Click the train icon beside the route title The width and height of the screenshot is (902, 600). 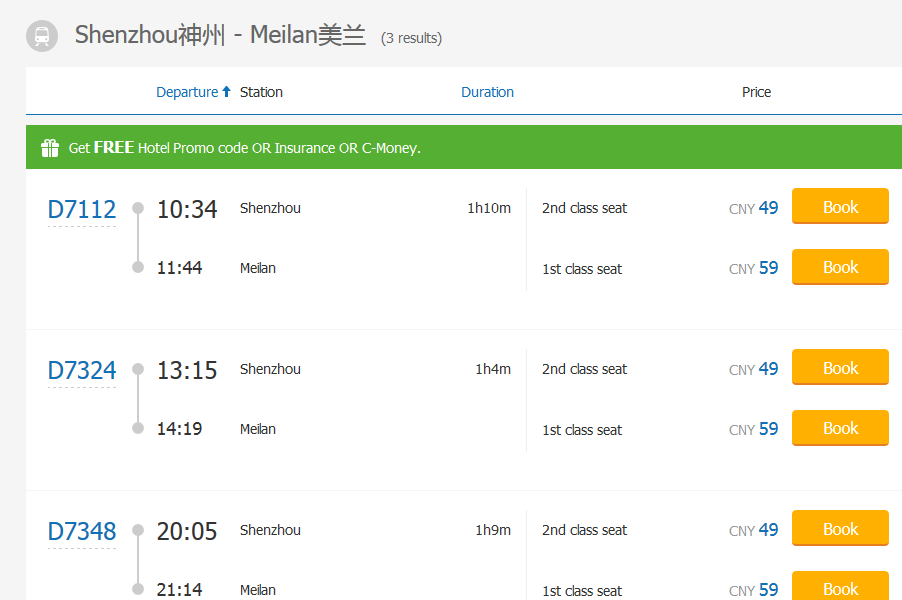[41, 36]
